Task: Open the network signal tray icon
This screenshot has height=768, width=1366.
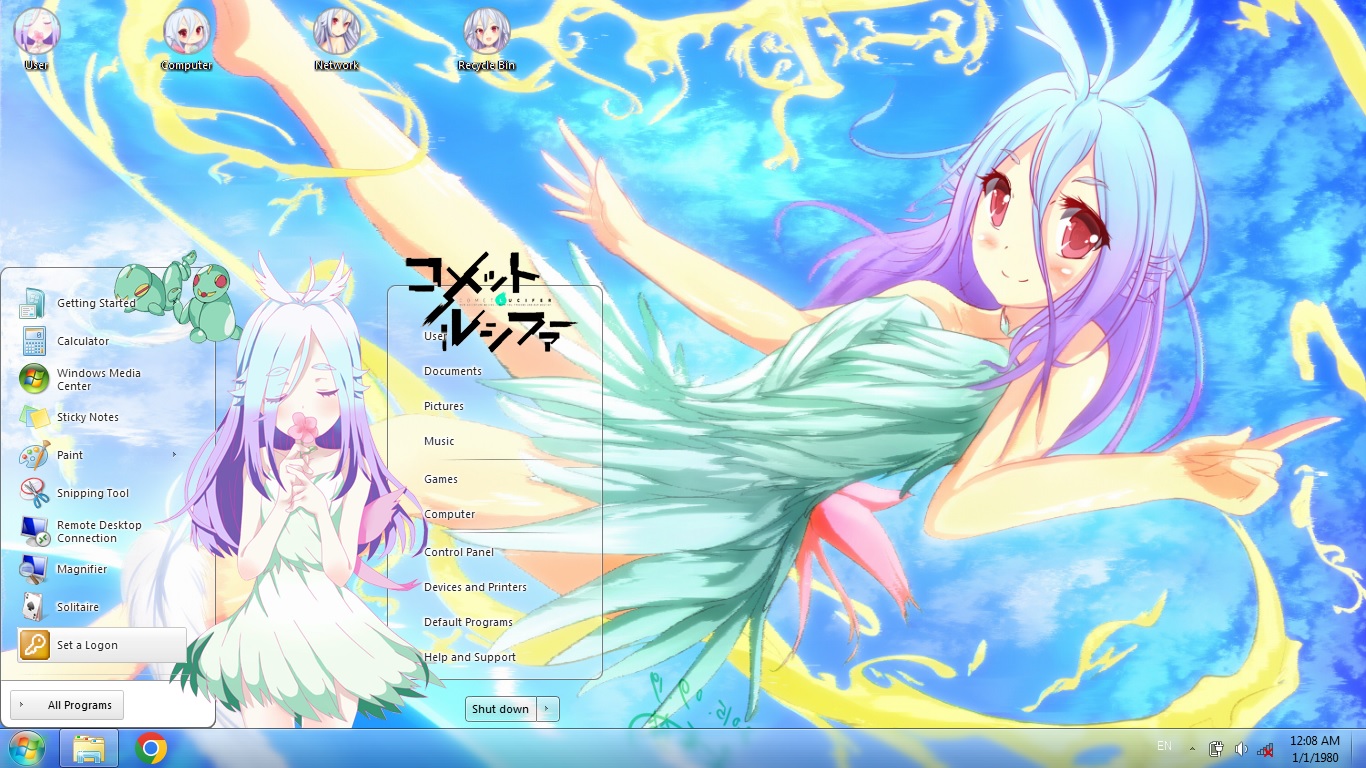Action: coord(1265,749)
